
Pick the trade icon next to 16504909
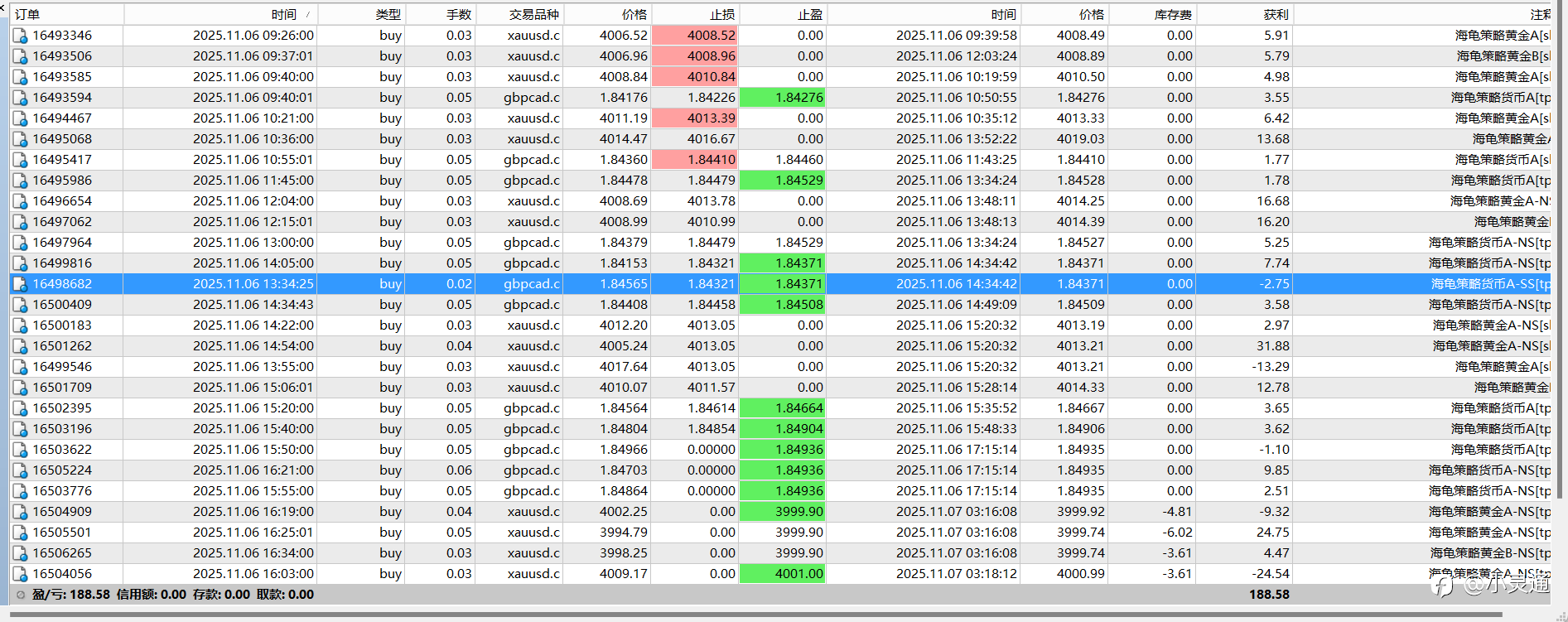tap(20, 512)
